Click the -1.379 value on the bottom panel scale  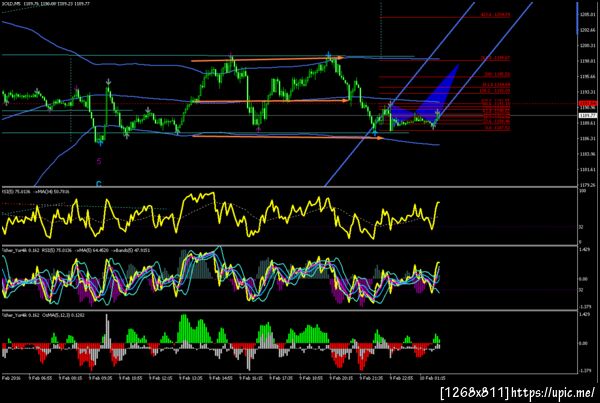point(584,370)
